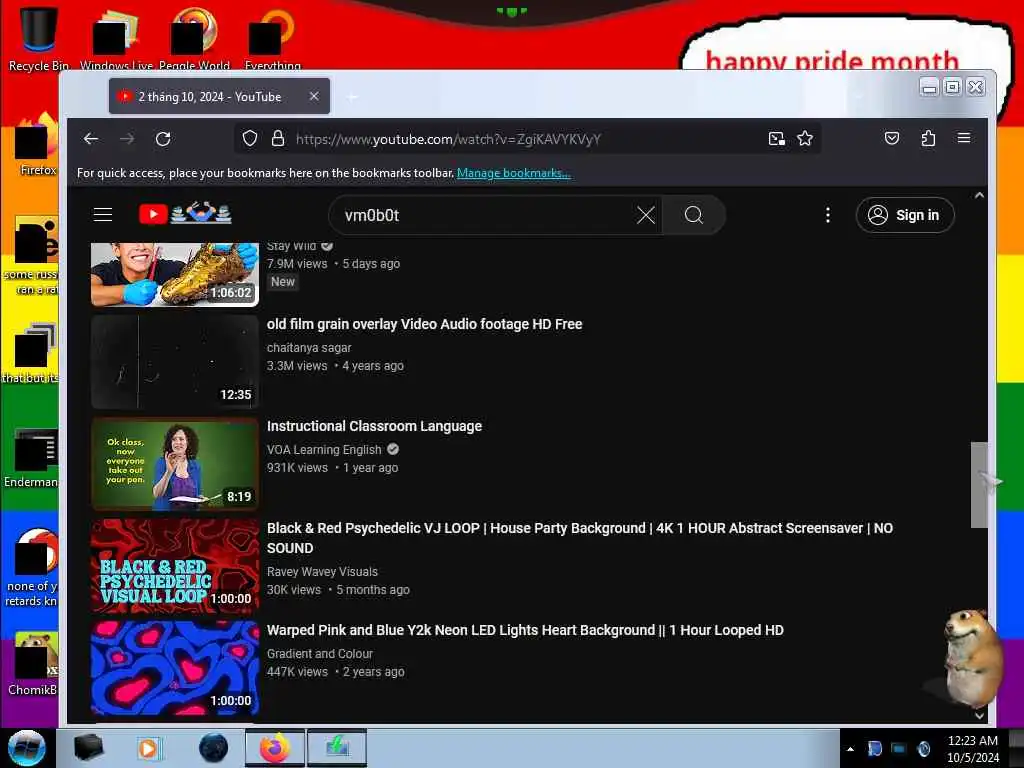
Task: Go back with the browser back arrow
Action: (x=91, y=138)
